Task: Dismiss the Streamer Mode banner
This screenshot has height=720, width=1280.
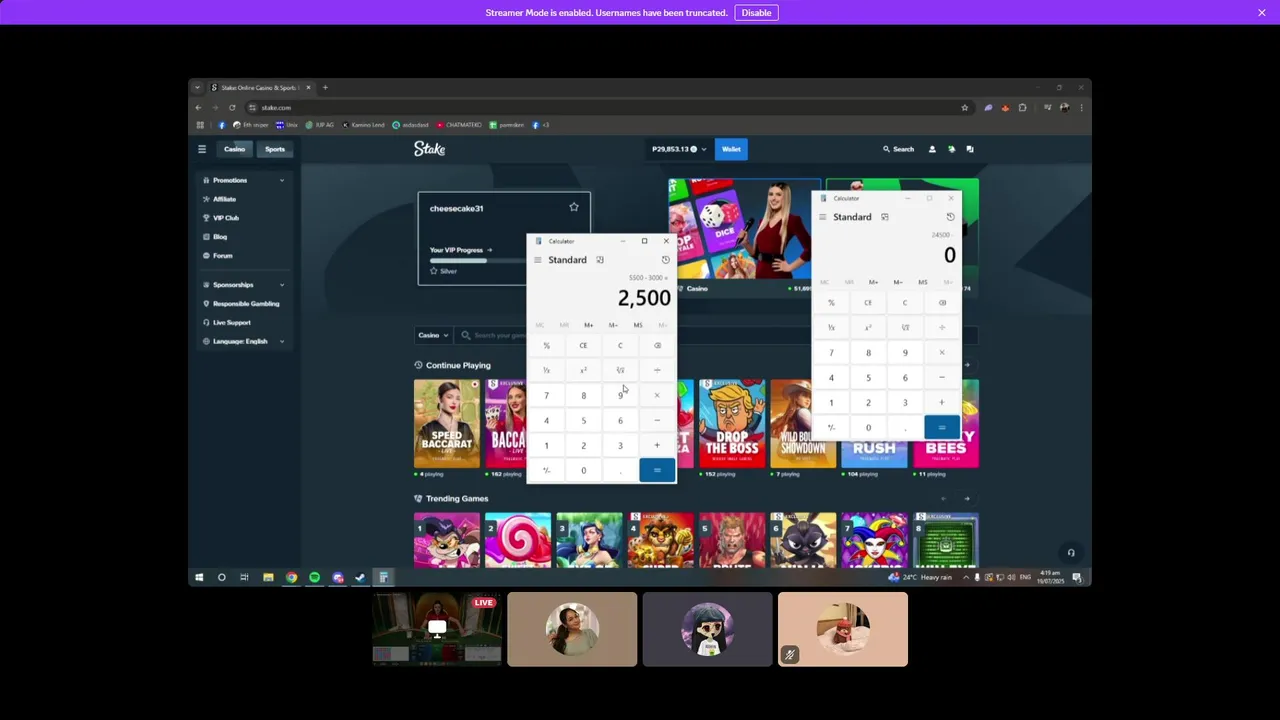Action: coord(1262,13)
